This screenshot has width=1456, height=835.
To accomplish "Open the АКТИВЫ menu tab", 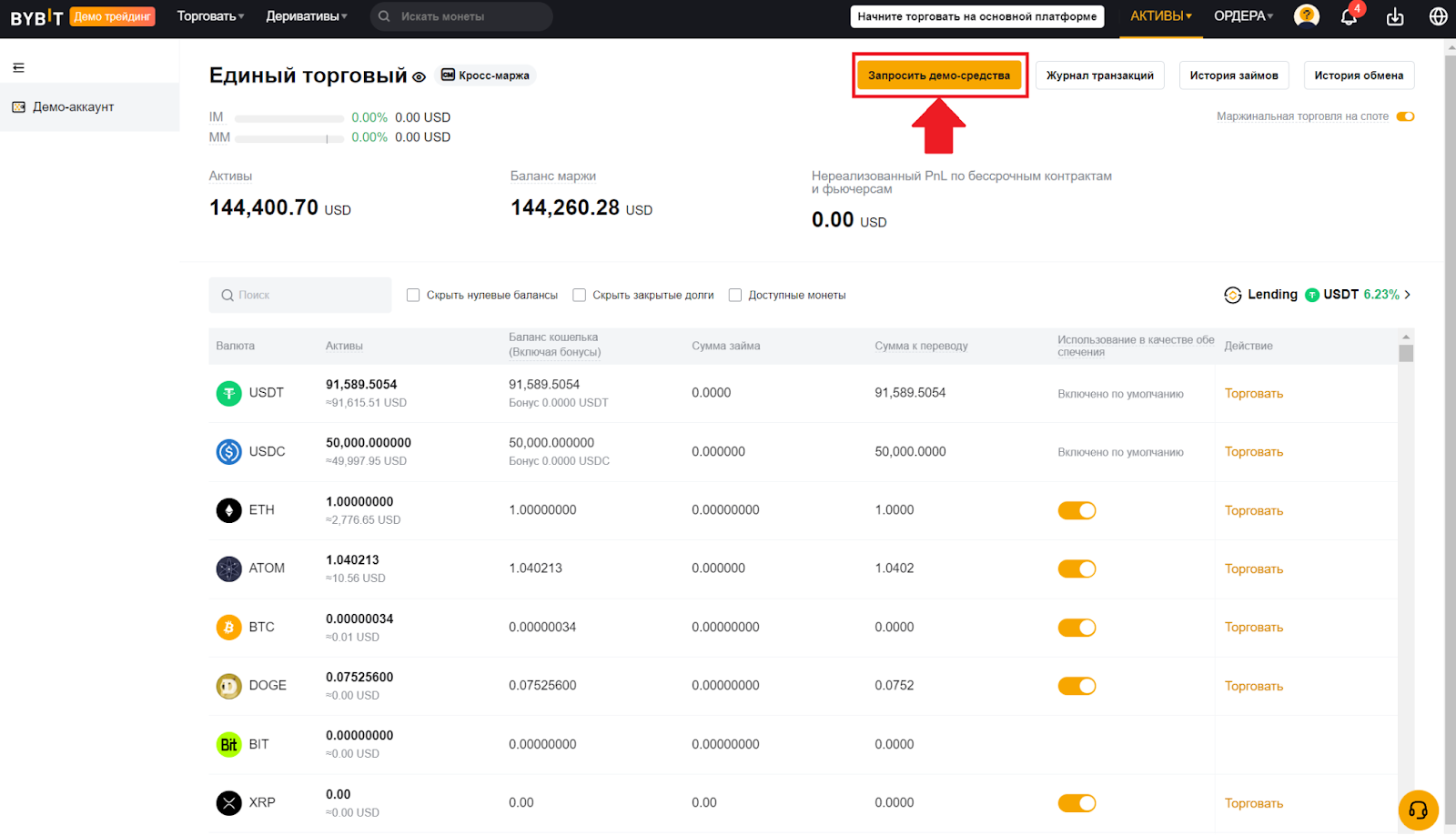I will pyautogui.click(x=1160, y=16).
